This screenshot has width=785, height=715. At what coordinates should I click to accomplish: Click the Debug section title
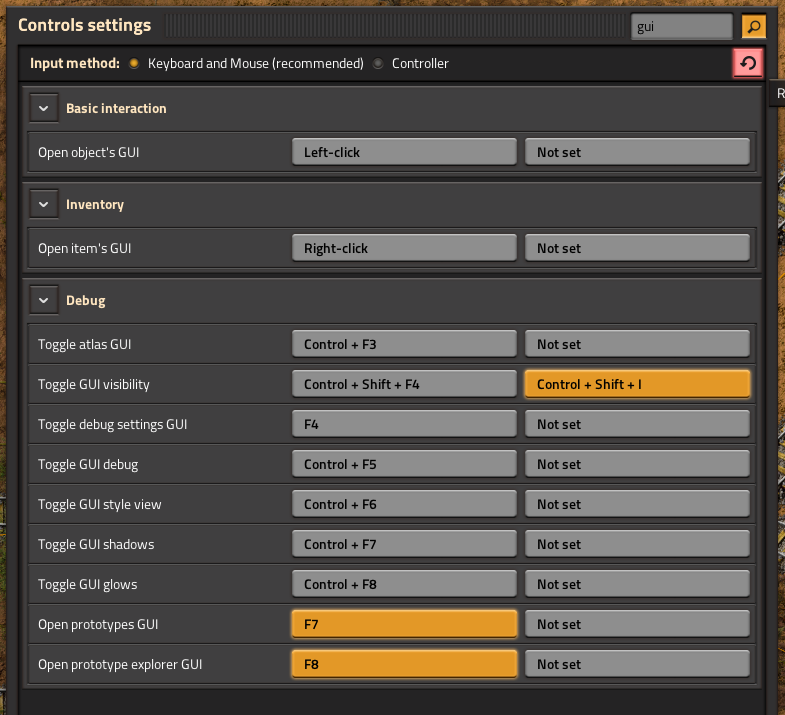coord(86,300)
